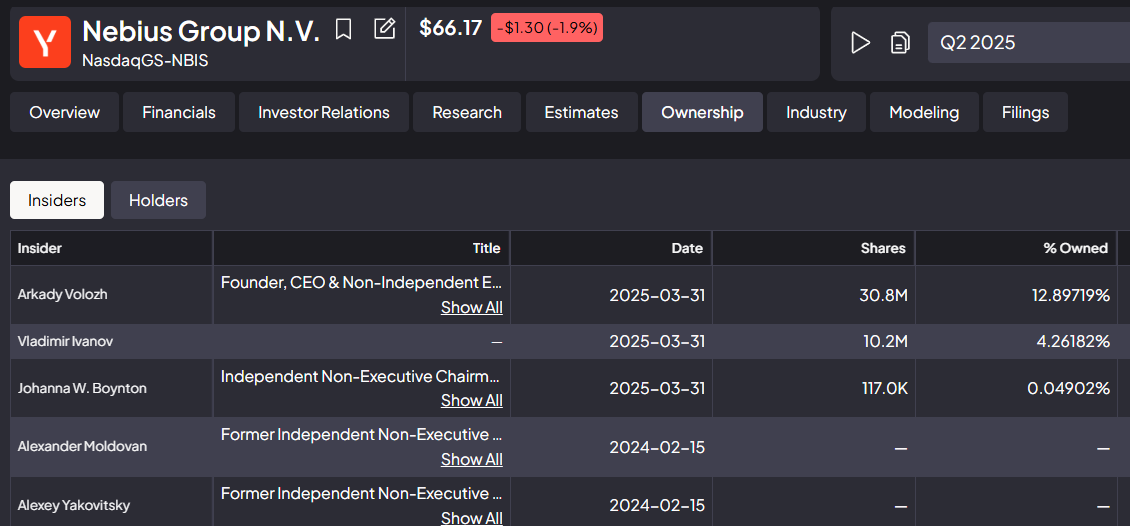Click the Nebius Group N.V. company name

[x=201, y=31]
